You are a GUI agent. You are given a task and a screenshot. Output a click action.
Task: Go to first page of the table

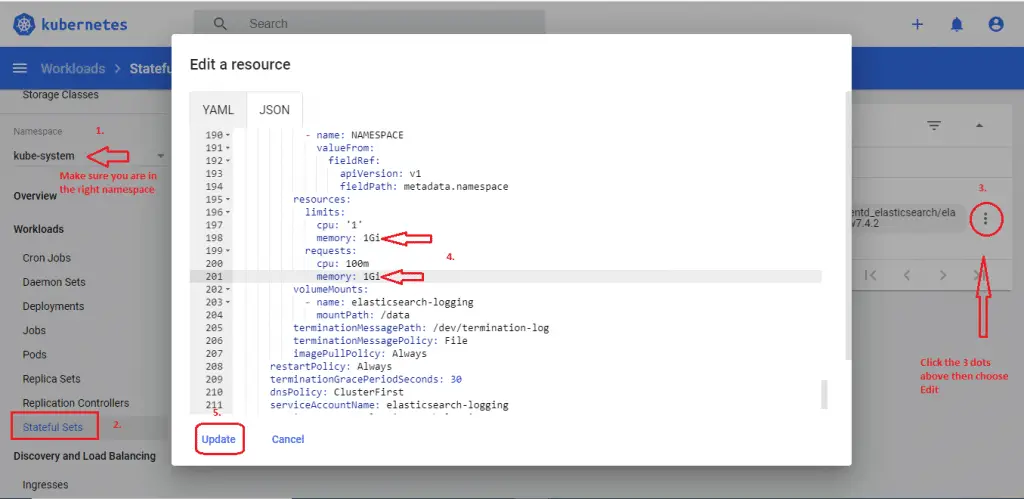click(x=871, y=275)
